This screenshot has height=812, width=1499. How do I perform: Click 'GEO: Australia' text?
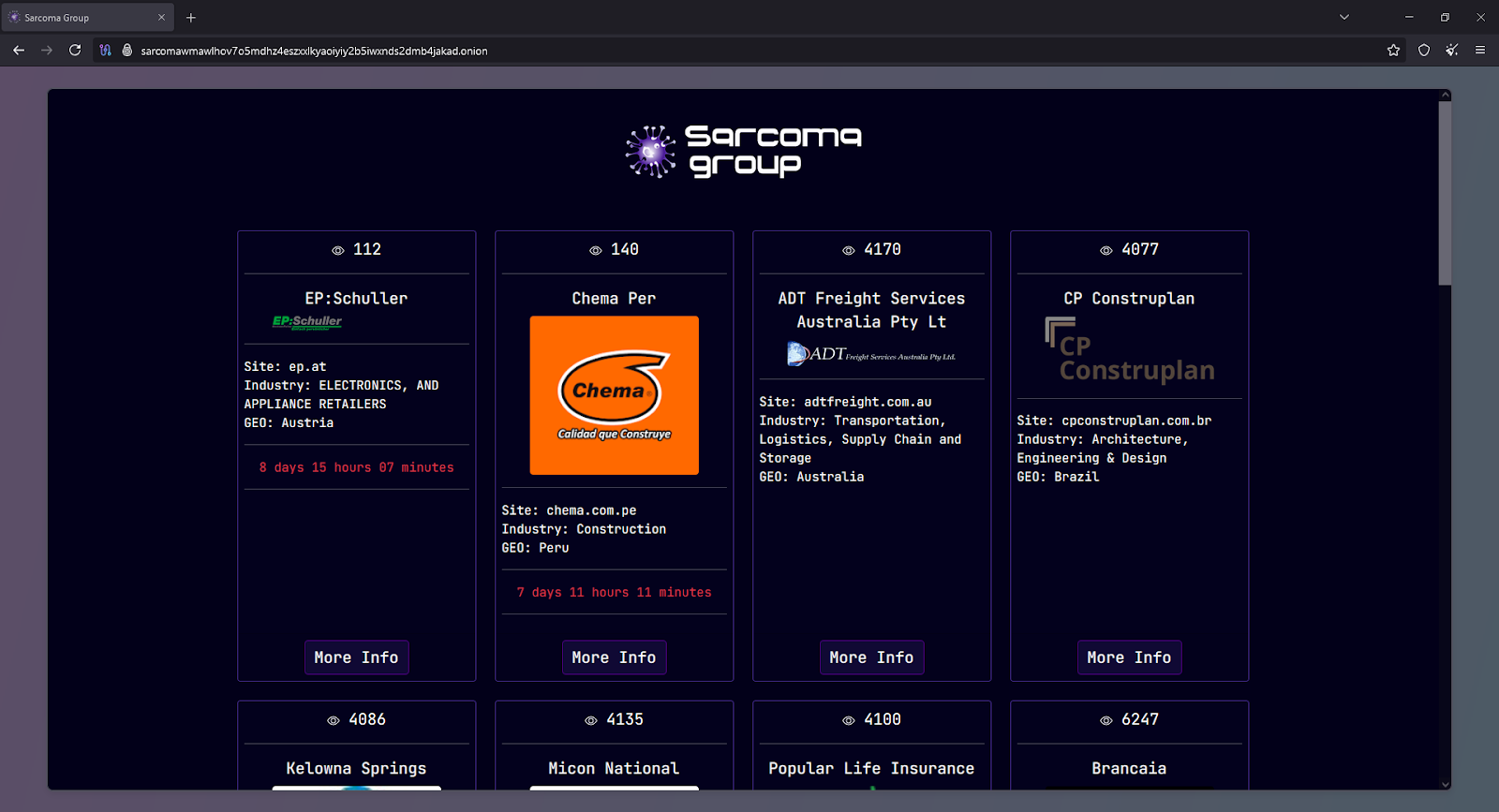(811, 477)
